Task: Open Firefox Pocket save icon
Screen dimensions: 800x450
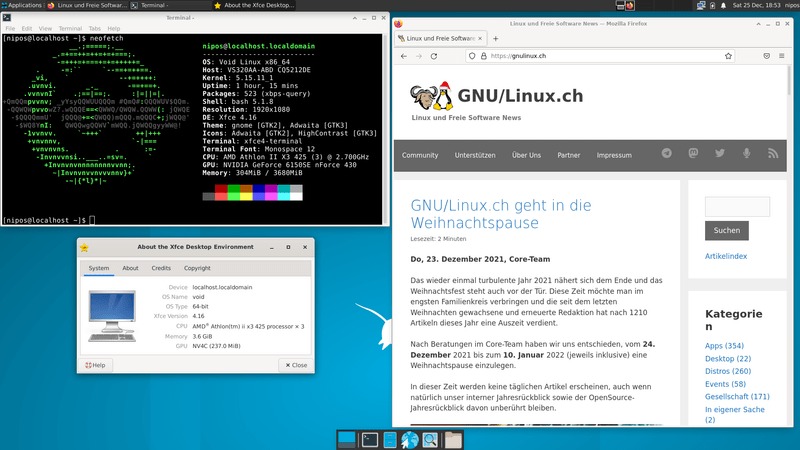Action: 766,56
